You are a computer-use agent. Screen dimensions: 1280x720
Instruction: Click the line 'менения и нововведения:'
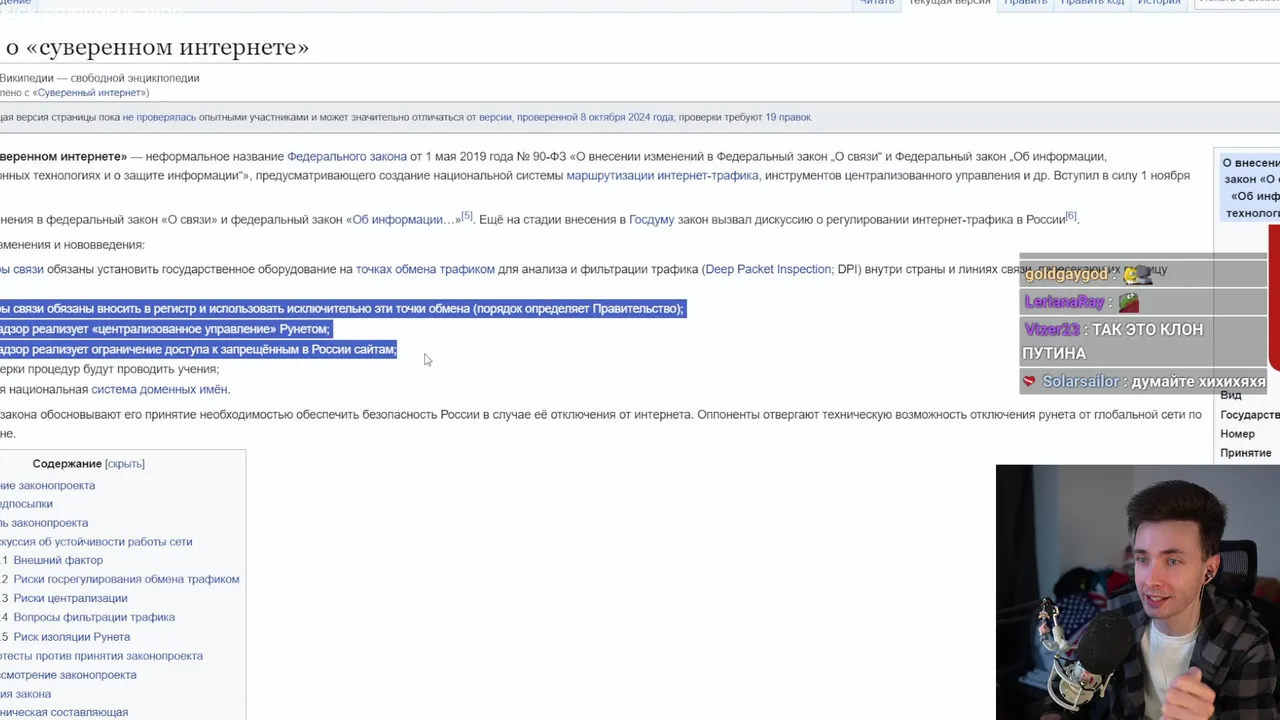coord(72,245)
